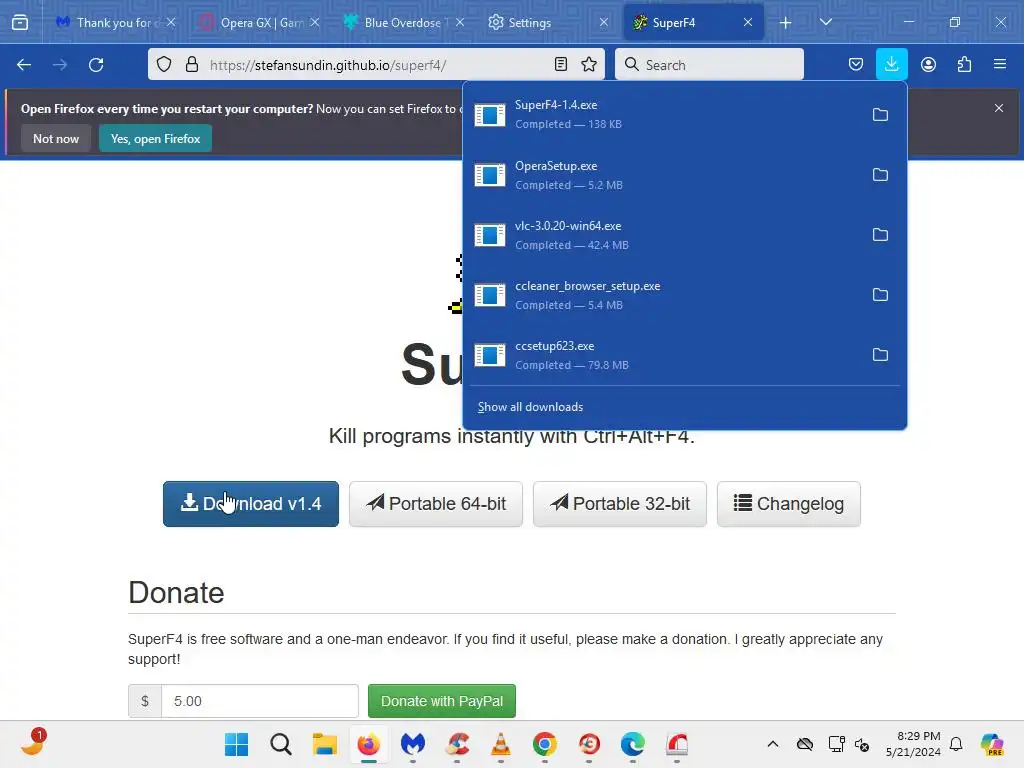Switch to the Blue Overdose tab

pos(405,23)
